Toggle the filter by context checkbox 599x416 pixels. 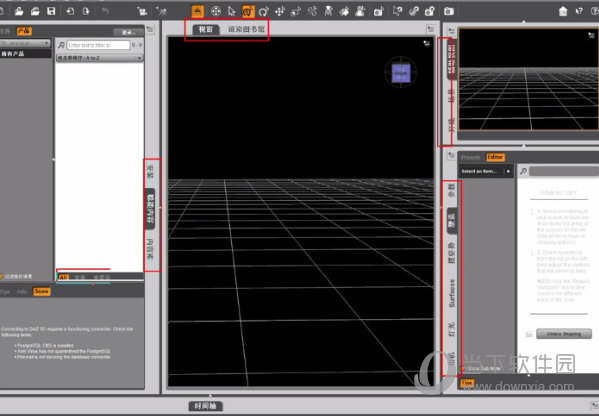pos(2,276)
